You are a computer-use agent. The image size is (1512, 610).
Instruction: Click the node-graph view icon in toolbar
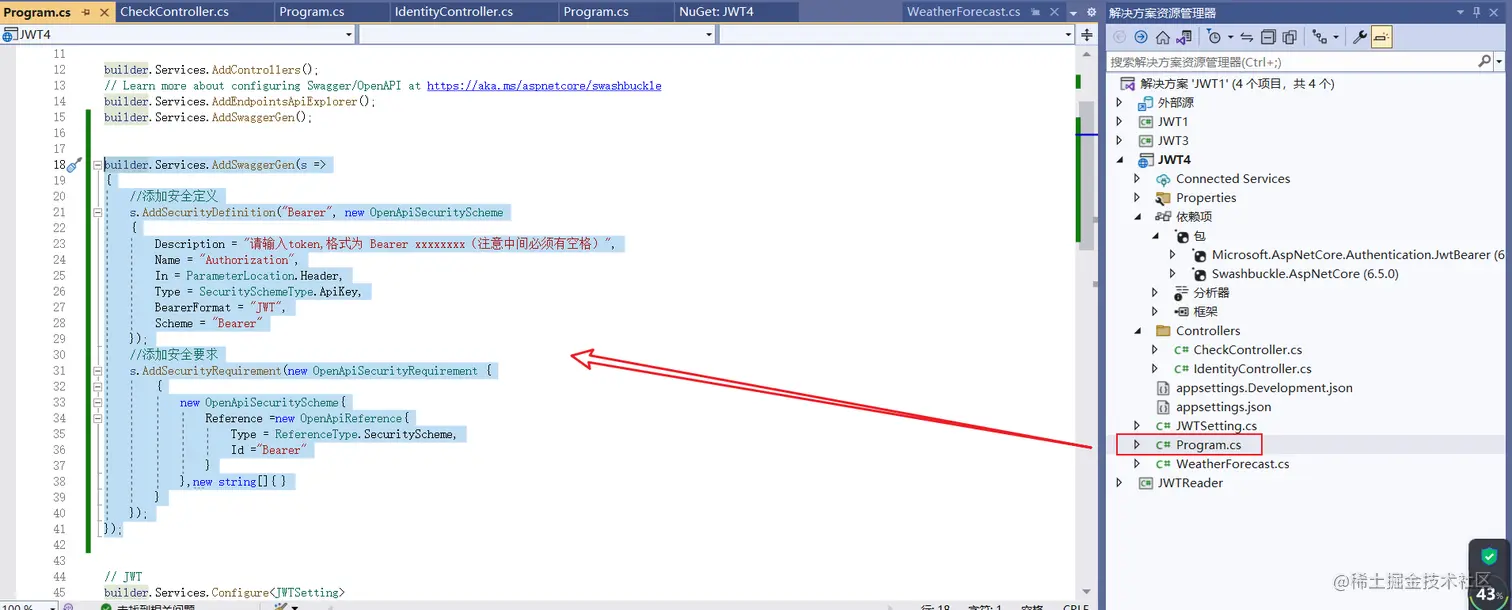point(1321,37)
